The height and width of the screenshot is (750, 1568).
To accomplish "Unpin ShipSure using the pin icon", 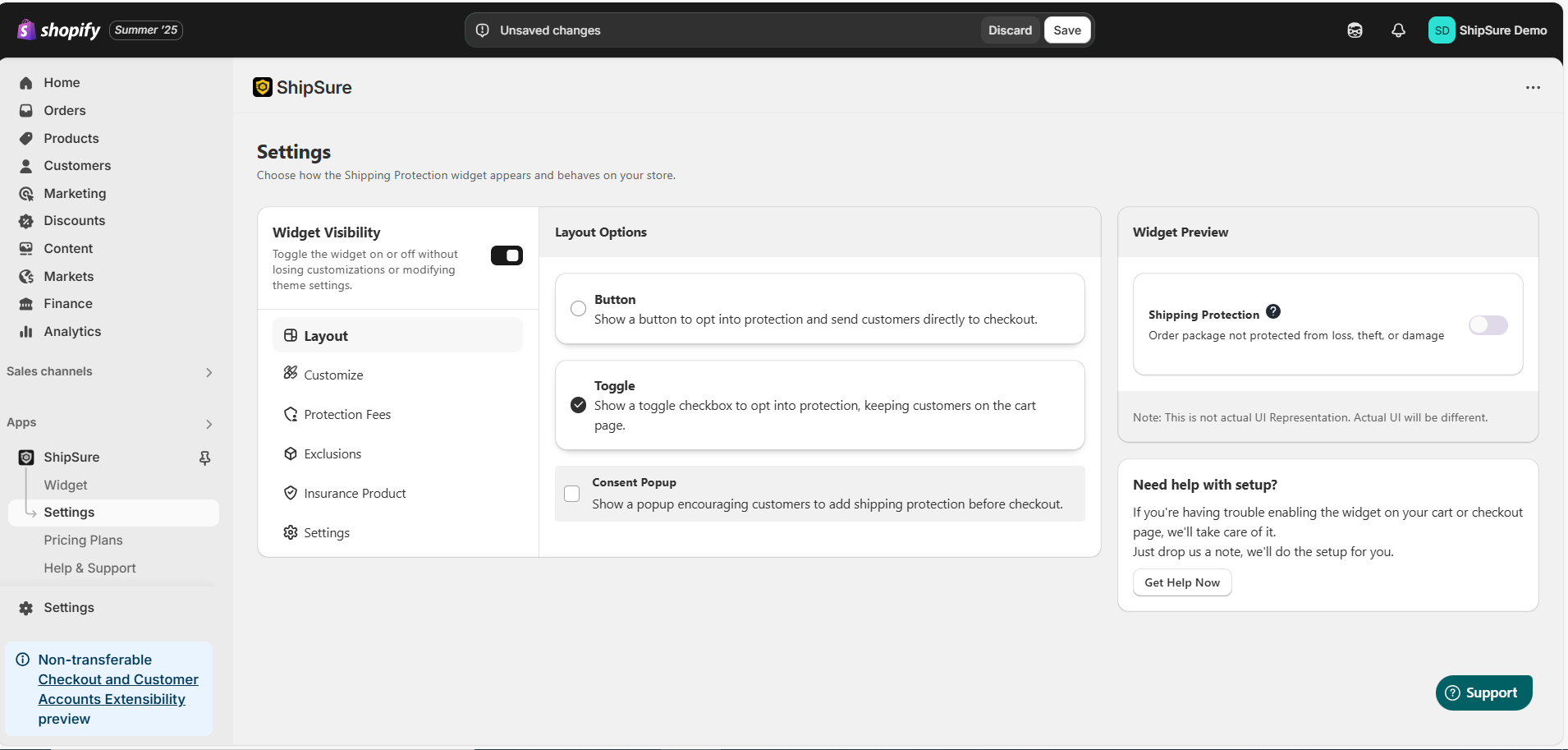I will click(x=205, y=458).
